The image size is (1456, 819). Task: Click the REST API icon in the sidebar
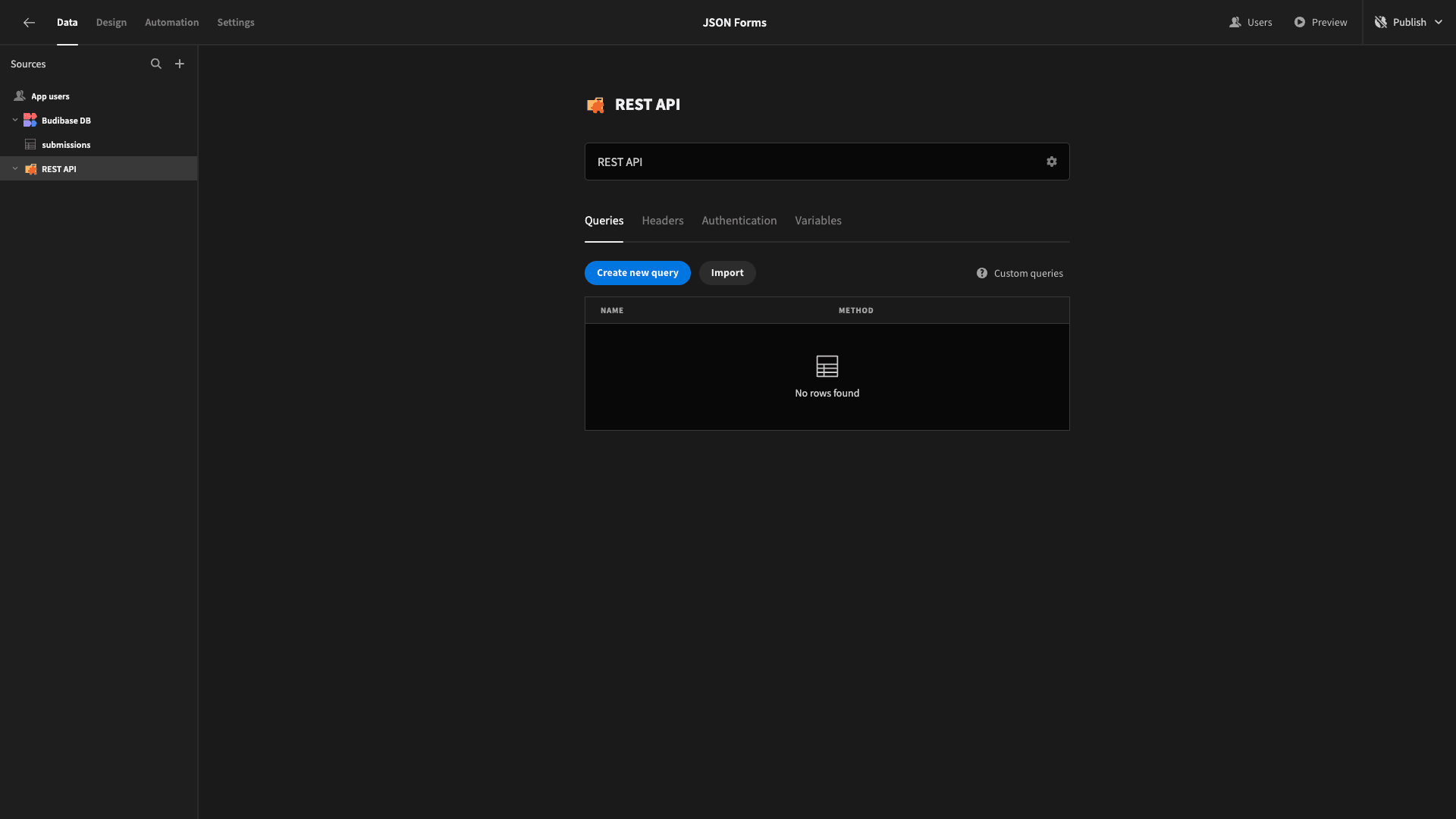(x=30, y=169)
